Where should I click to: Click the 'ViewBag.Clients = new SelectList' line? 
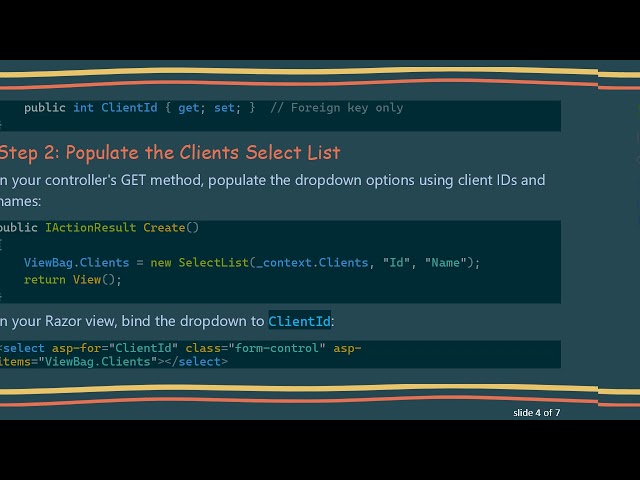(x=252, y=262)
